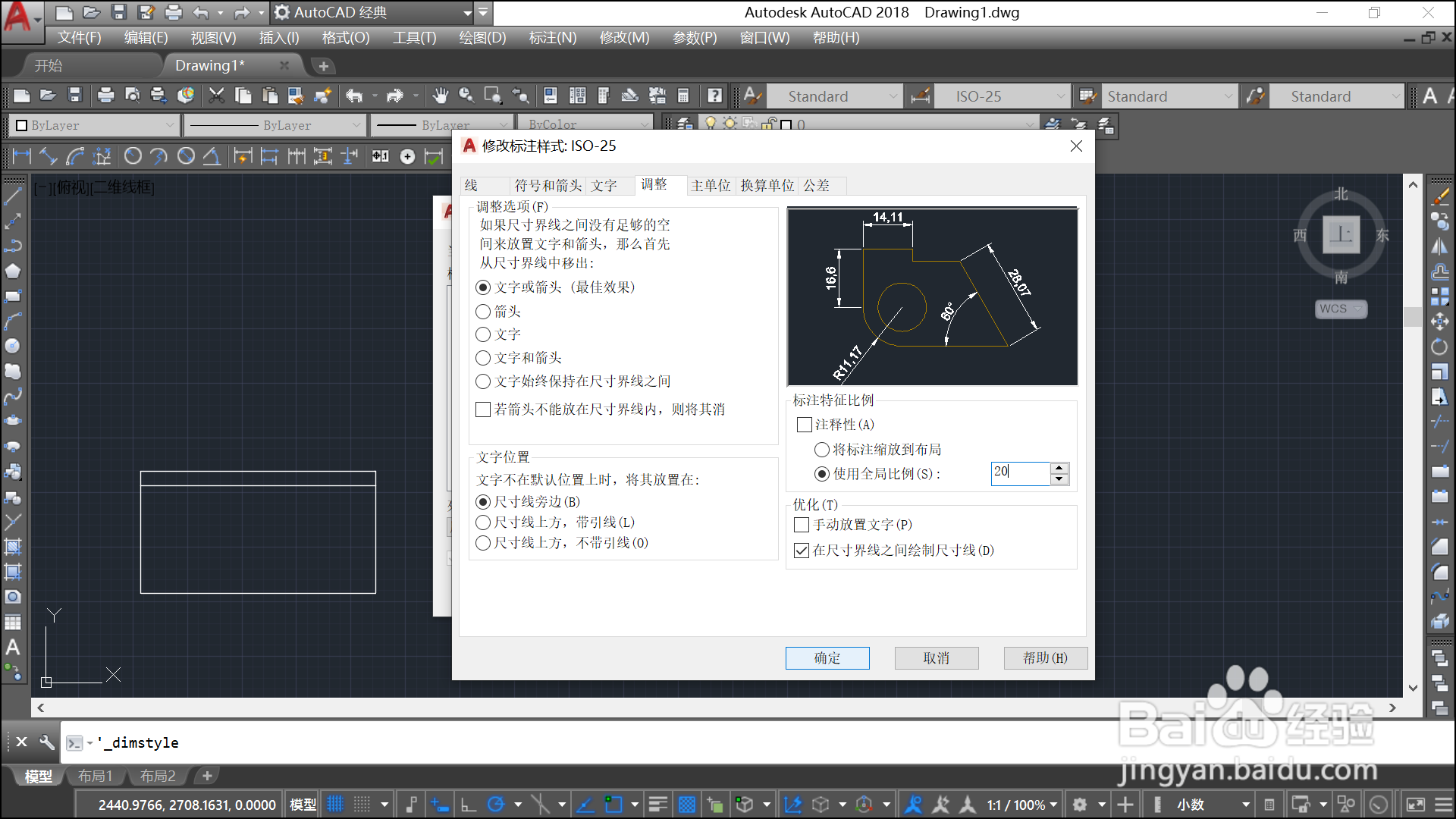The height and width of the screenshot is (819, 1456).
Task: Click the 上 face of the ViewCube
Action: click(x=1341, y=234)
